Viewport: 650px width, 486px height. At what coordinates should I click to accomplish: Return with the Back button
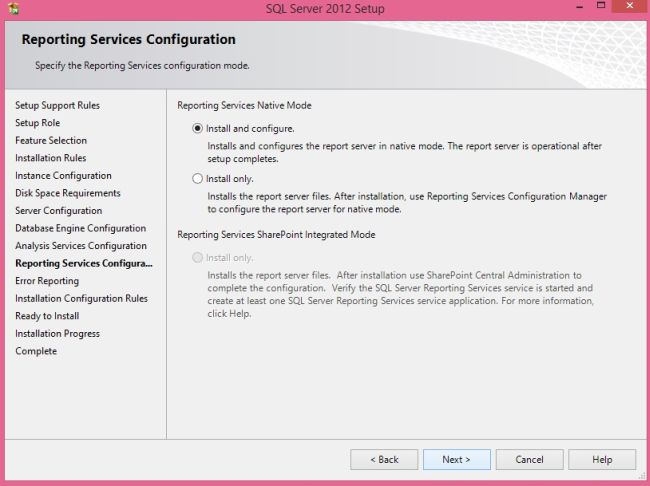(x=384, y=459)
